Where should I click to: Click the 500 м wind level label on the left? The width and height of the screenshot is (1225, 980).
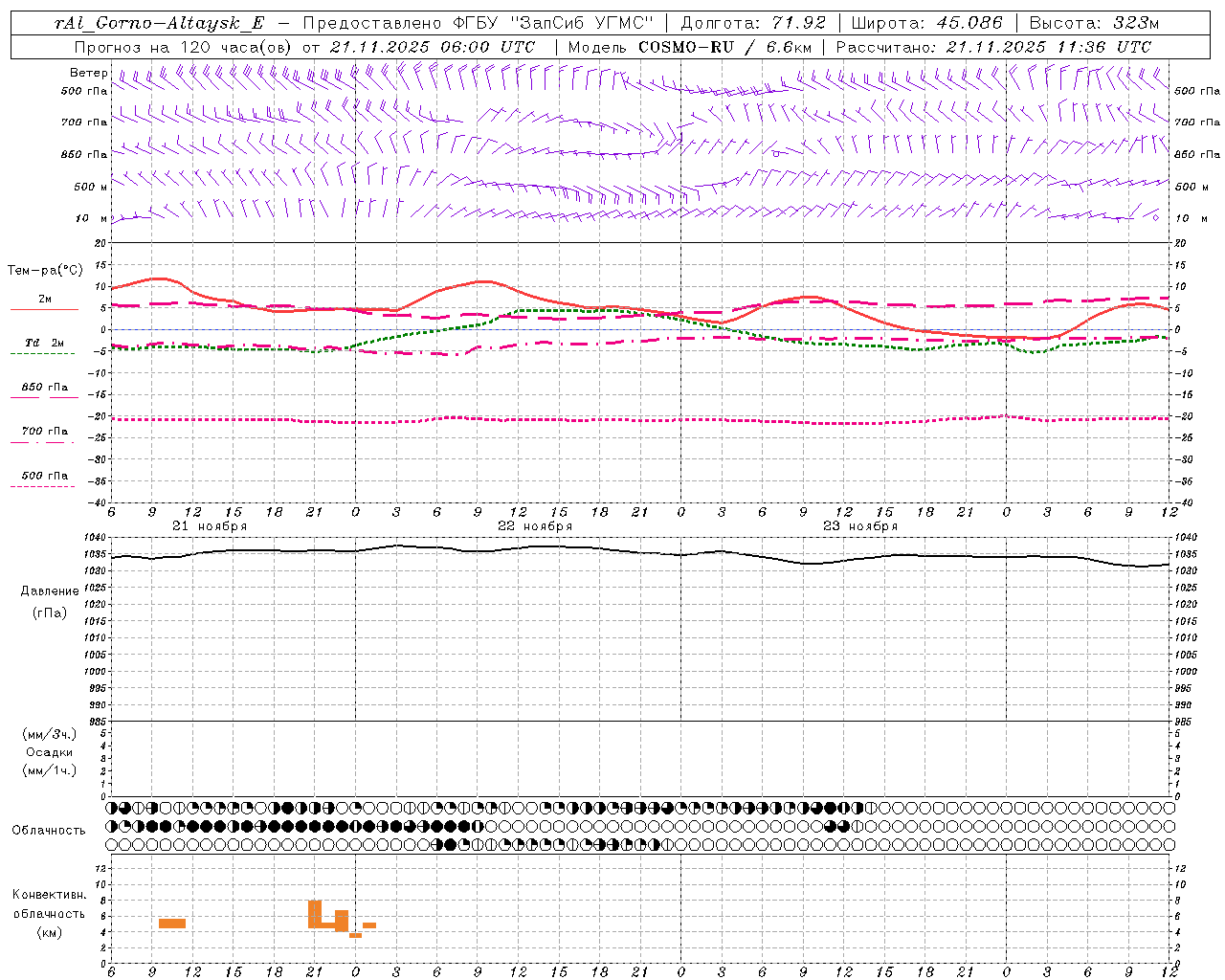(91, 187)
